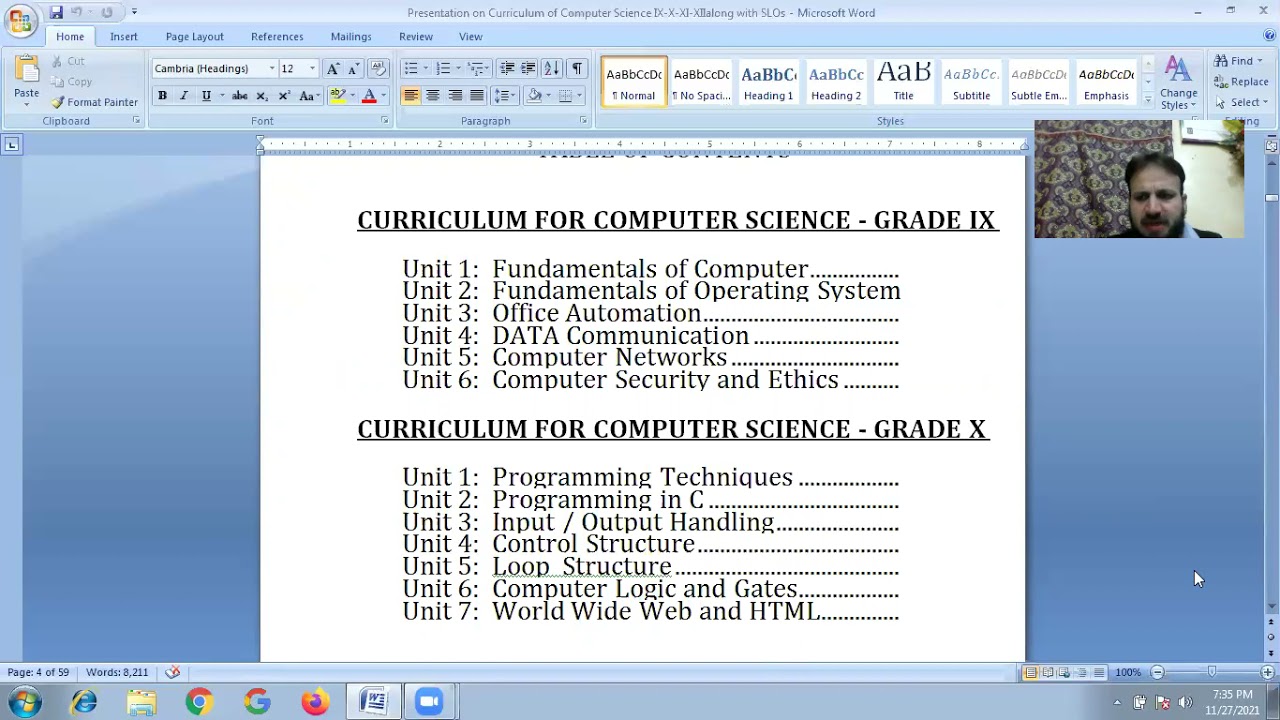Open the Paragraph dialog launcher

click(583, 121)
